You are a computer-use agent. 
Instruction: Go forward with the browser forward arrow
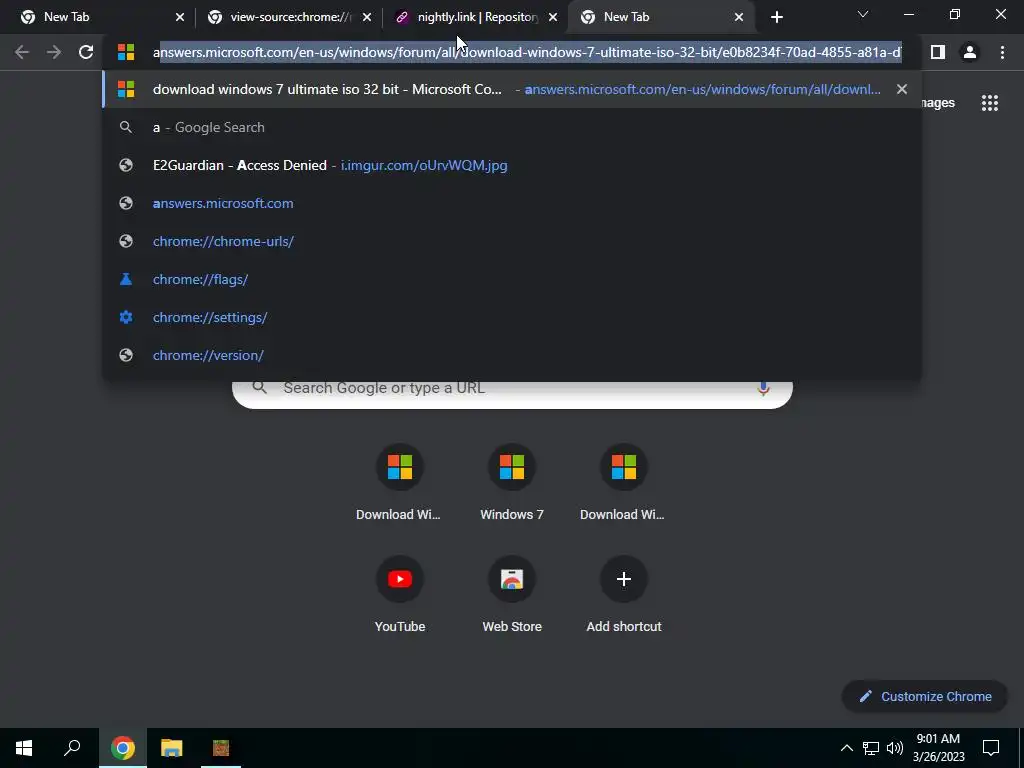[x=54, y=52]
